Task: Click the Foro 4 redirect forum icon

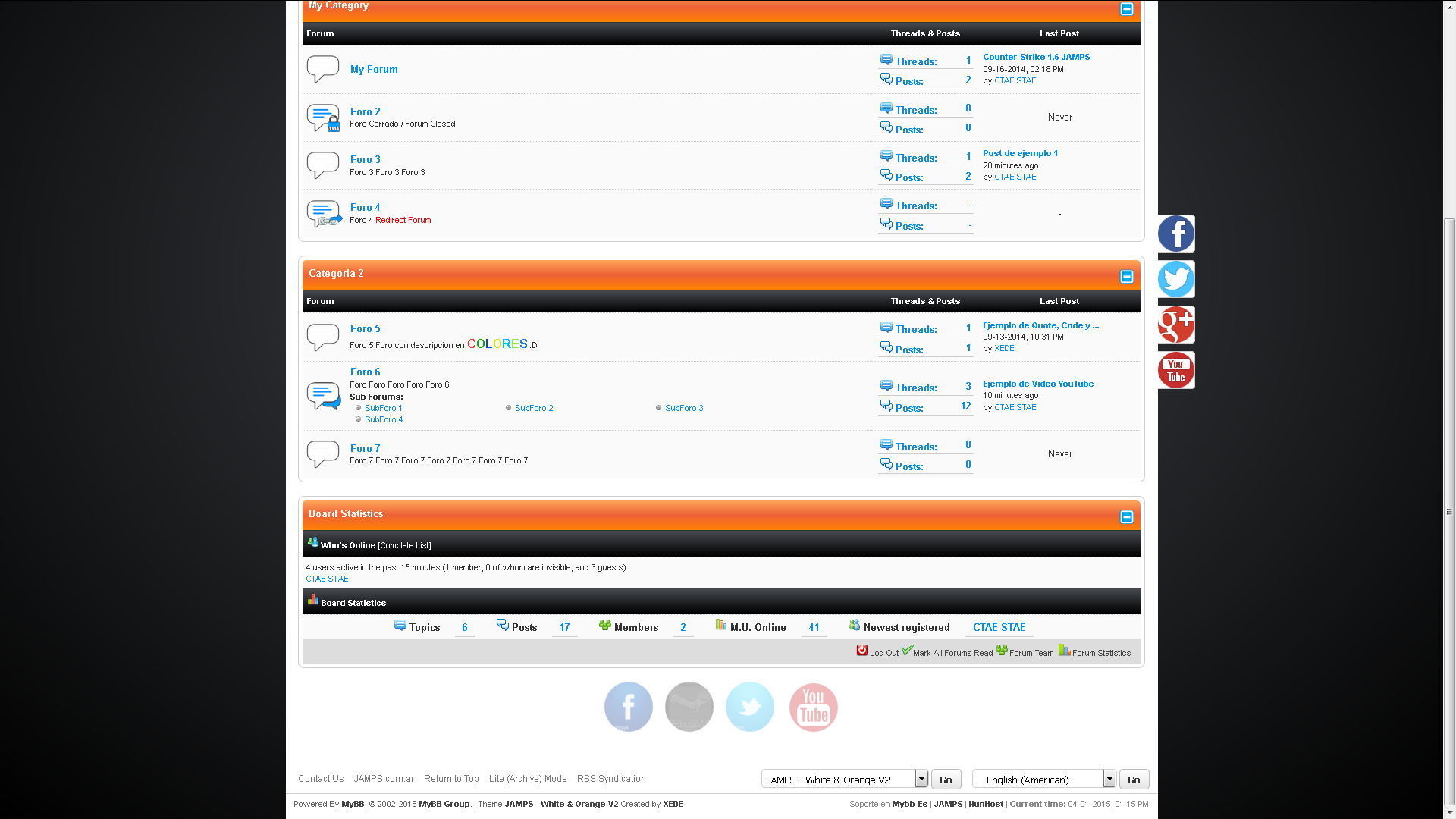Action: (x=324, y=214)
